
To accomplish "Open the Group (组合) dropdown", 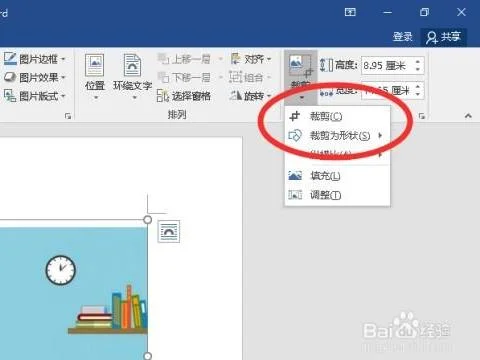I will (x=250, y=77).
